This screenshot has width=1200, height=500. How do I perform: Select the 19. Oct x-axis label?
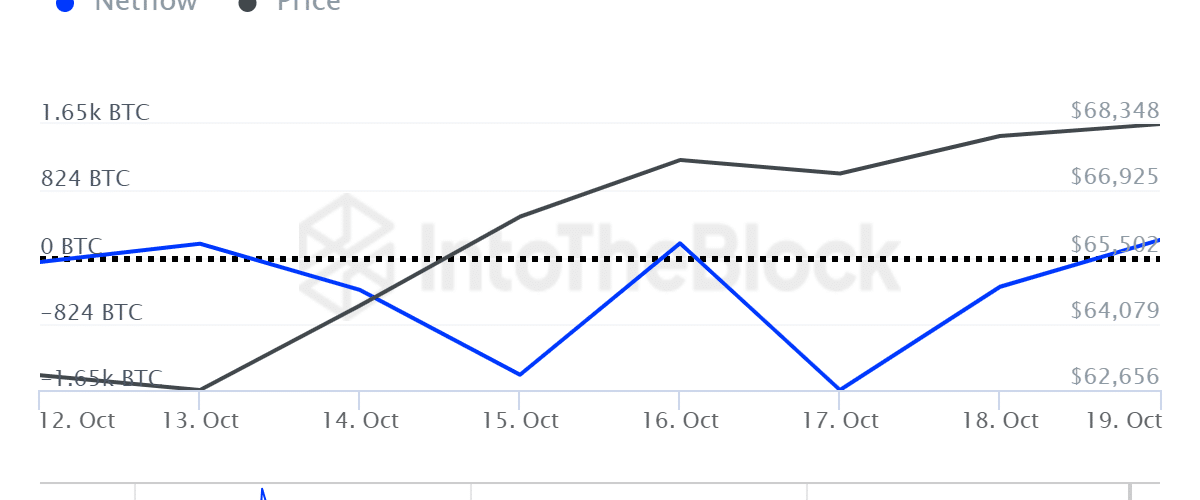coord(1125,420)
